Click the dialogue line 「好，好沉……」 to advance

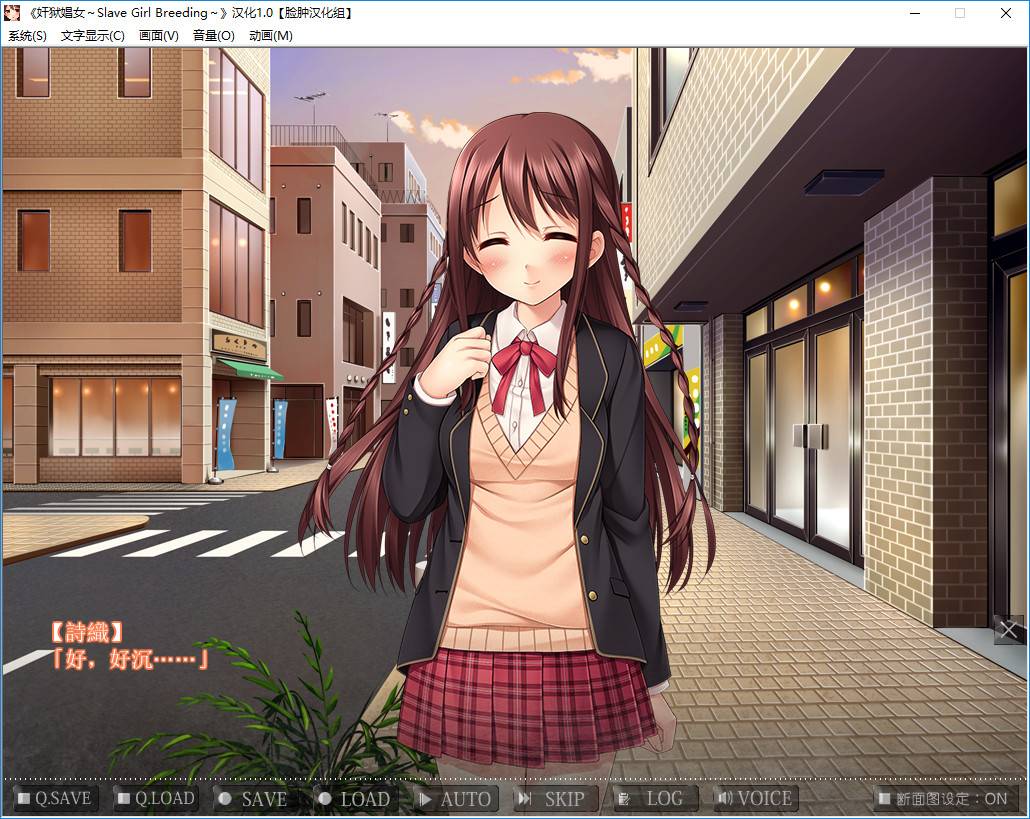point(132,659)
